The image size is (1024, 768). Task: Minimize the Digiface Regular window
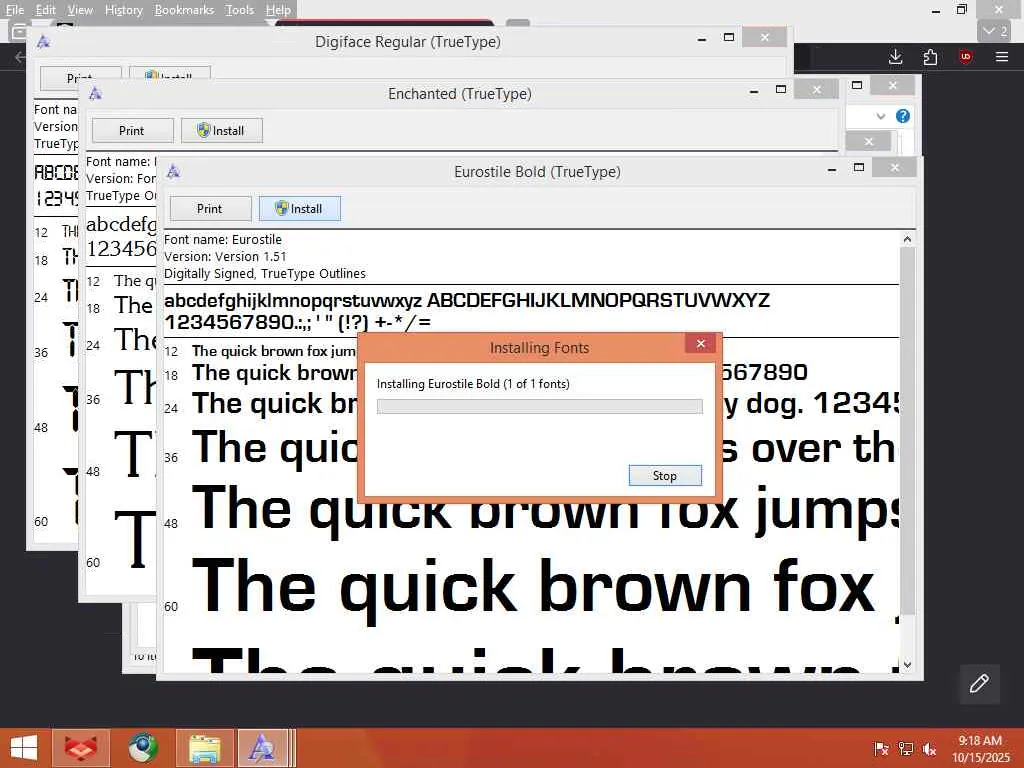(x=702, y=39)
